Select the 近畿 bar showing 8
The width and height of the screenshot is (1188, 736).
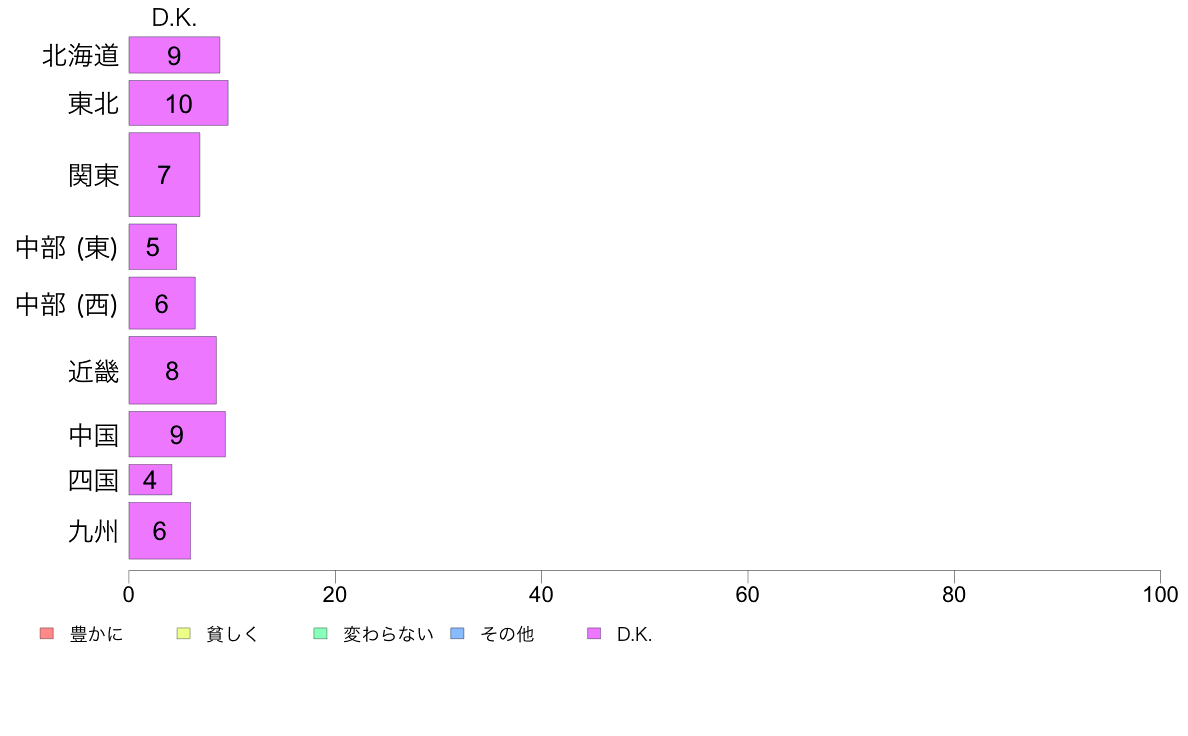coord(173,371)
